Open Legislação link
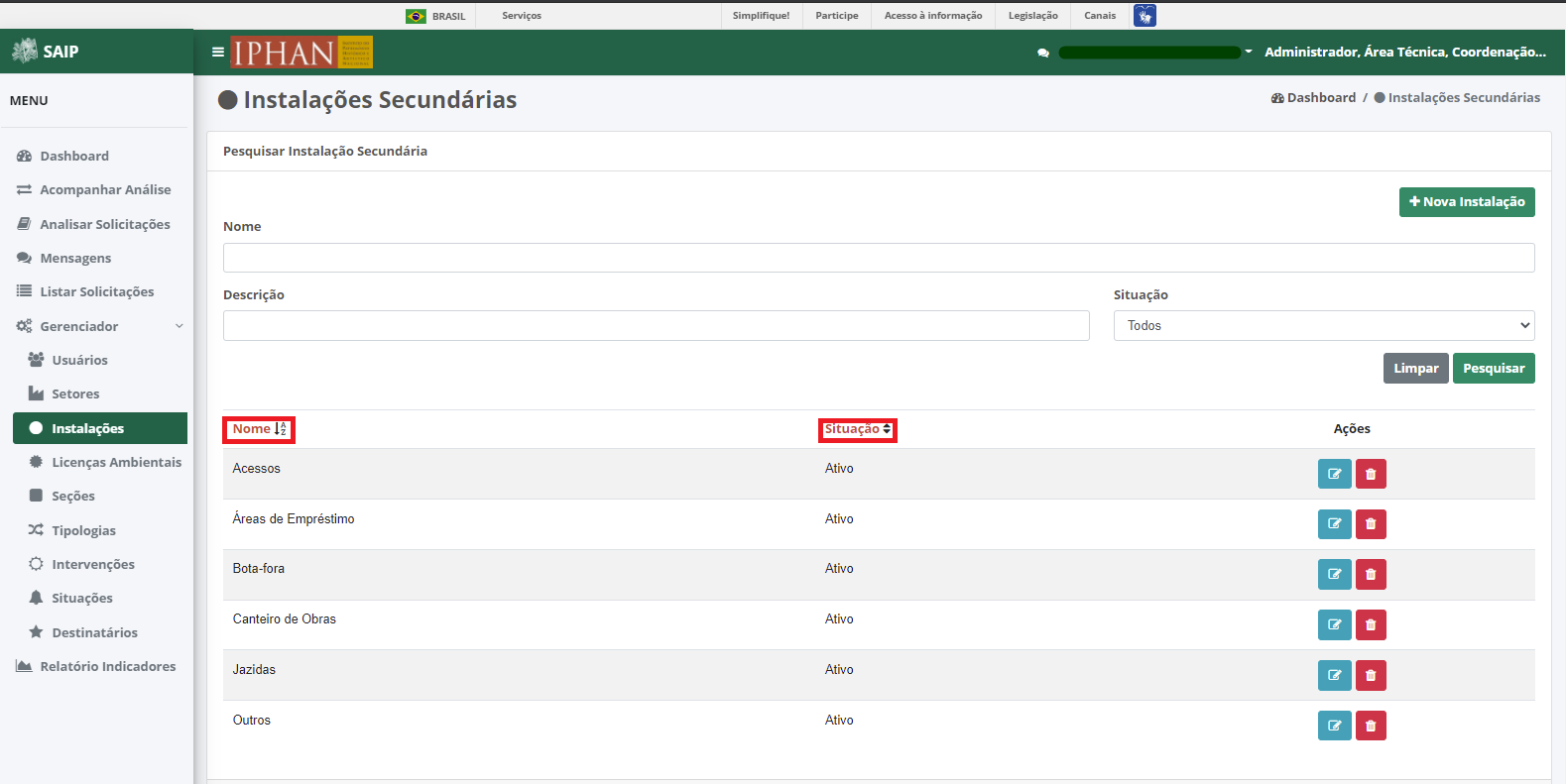Viewport: 1566px width, 784px height. [x=1033, y=16]
